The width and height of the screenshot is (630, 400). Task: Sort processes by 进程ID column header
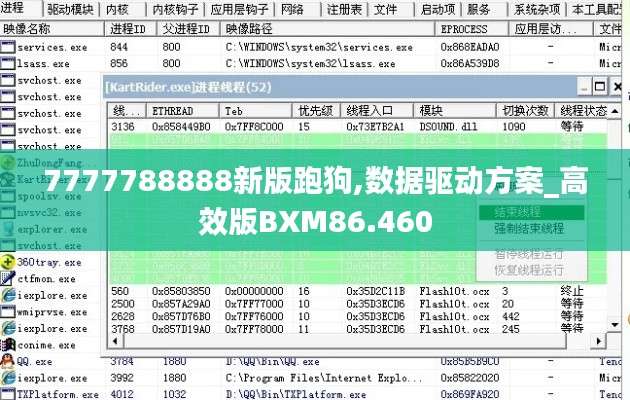click(130, 29)
